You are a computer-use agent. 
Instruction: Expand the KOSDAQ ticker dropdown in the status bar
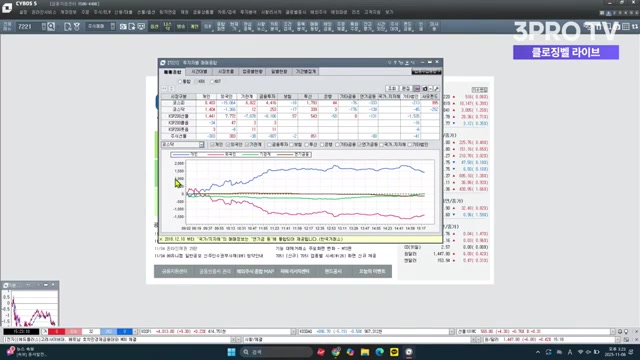coord(451,332)
